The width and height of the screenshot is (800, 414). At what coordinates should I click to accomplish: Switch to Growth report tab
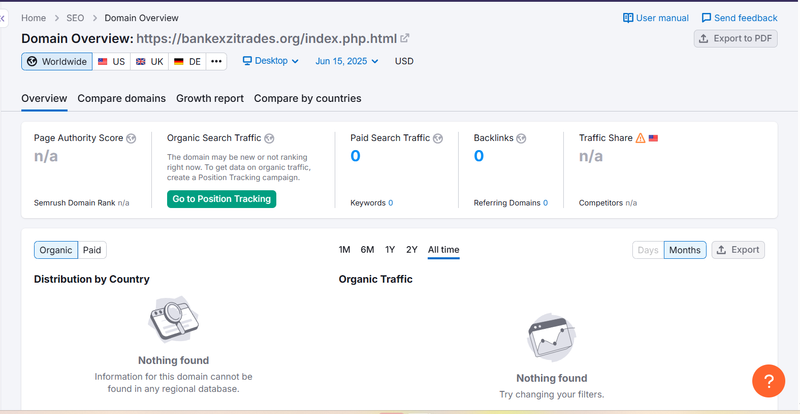pos(210,98)
